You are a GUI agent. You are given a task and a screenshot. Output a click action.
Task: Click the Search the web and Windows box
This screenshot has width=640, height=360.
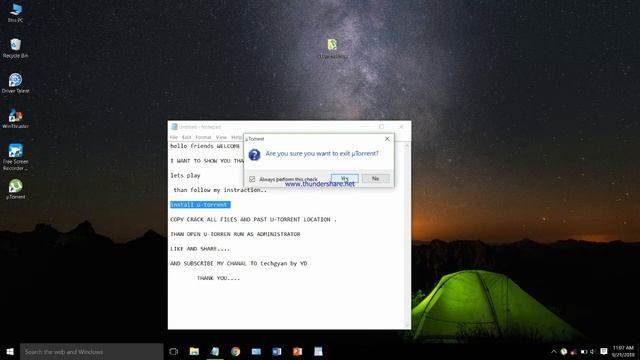tap(91, 351)
